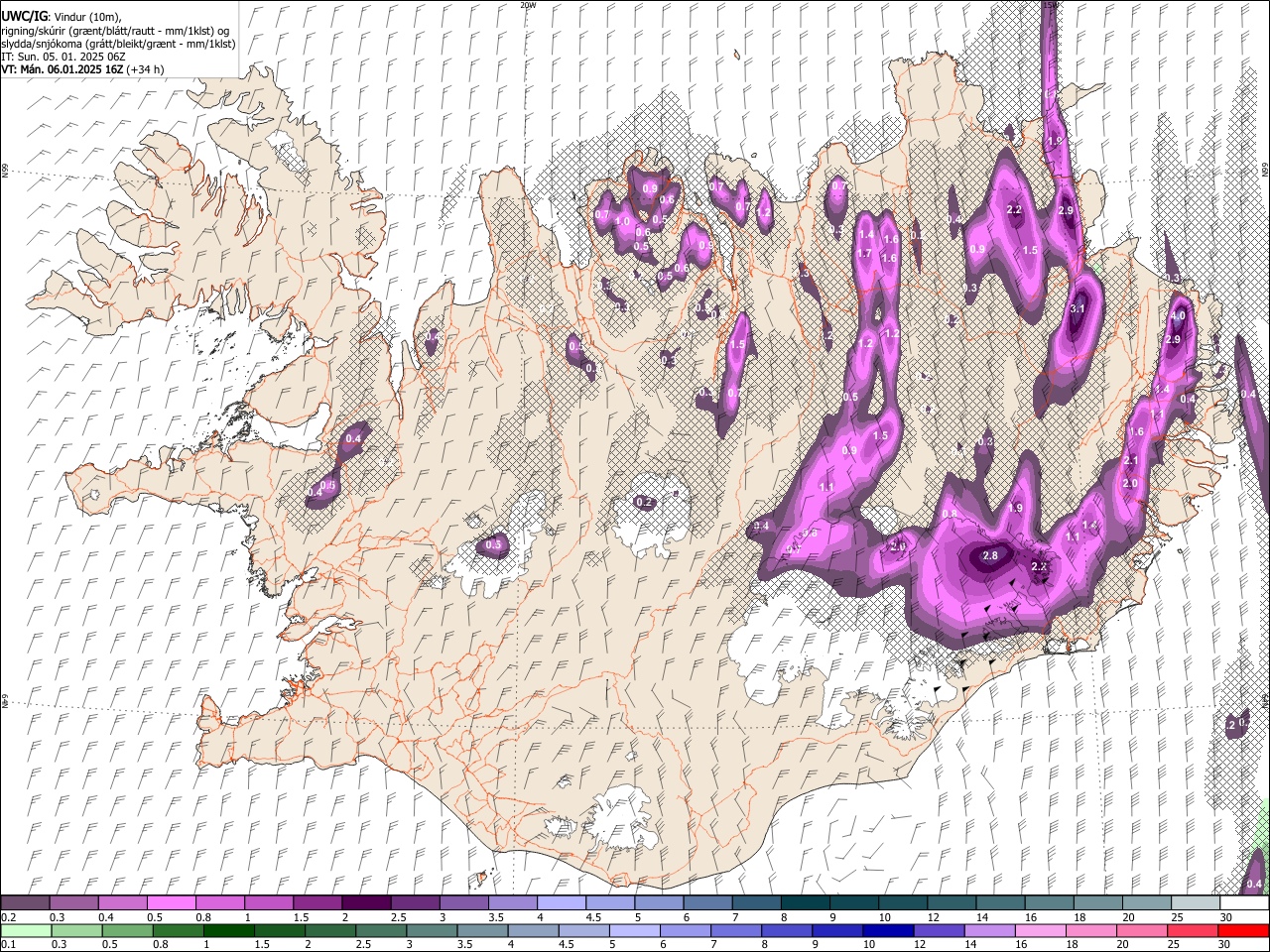Click the header line starting 'rigning/skúrir'
1270x952 pixels.
[x=116, y=31]
